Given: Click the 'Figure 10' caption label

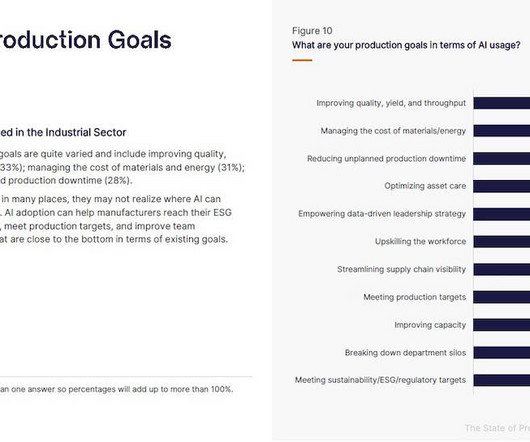Looking at the screenshot, I should click(x=312, y=31).
